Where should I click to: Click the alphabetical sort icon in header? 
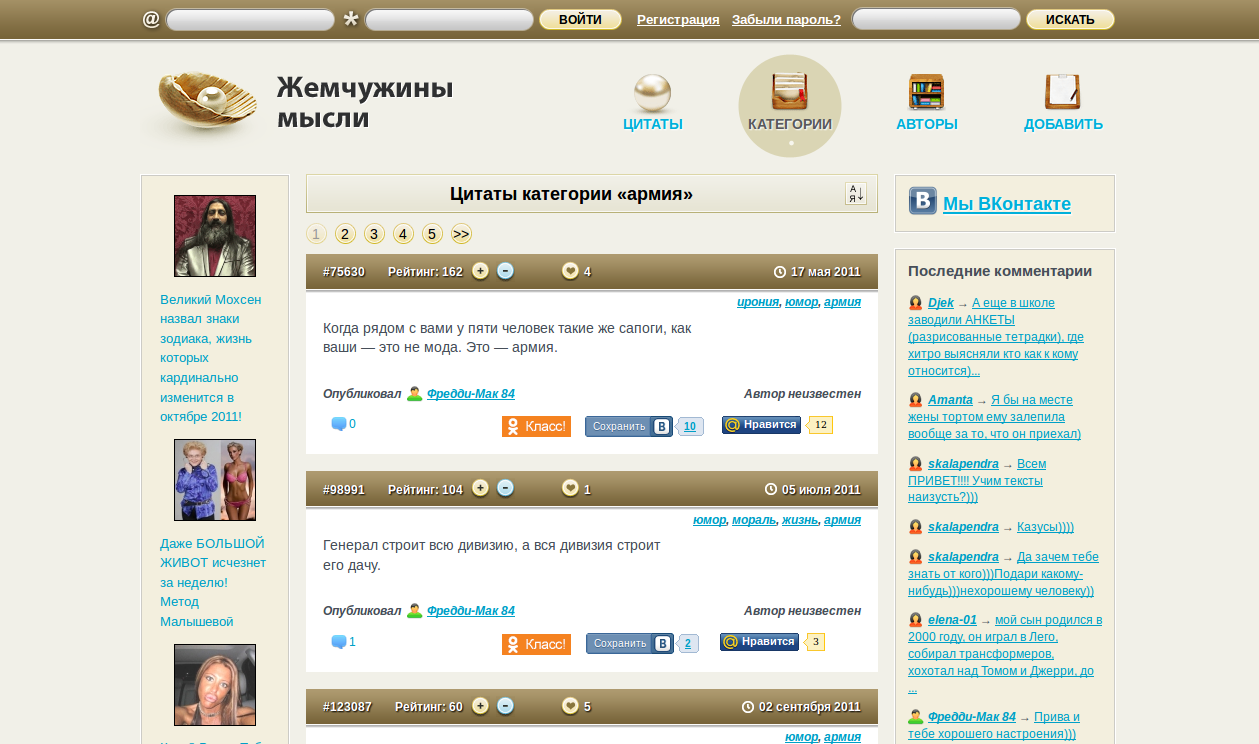[855, 194]
